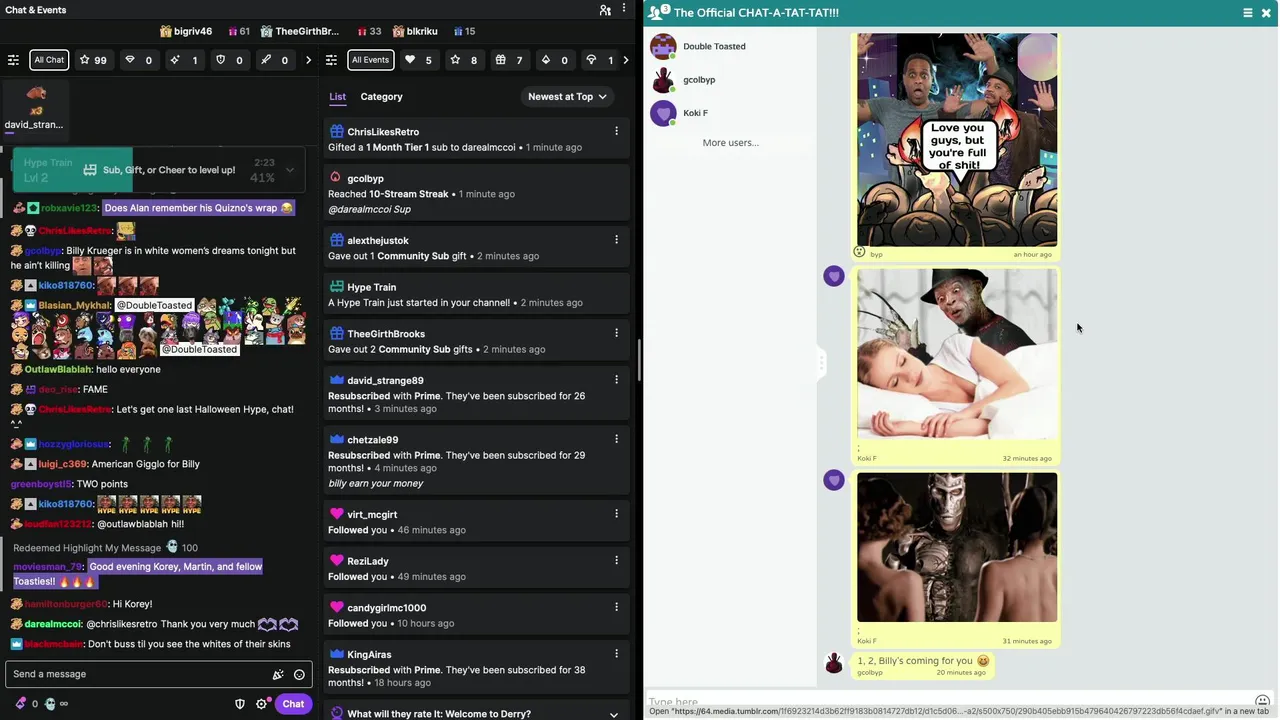
Task: Open the moderator shield icon near Chat button
Action: click(240, 704)
